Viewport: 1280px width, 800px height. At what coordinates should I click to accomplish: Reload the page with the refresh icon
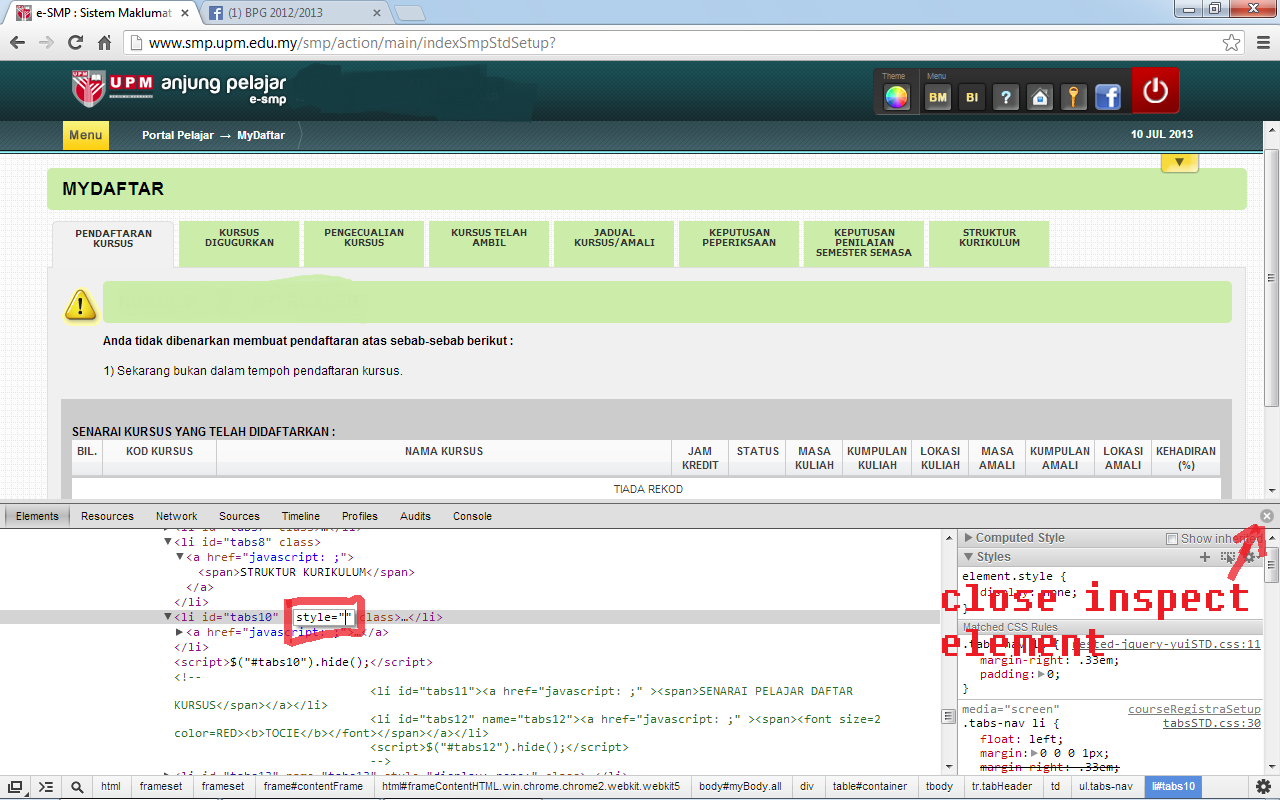[75, 43]
